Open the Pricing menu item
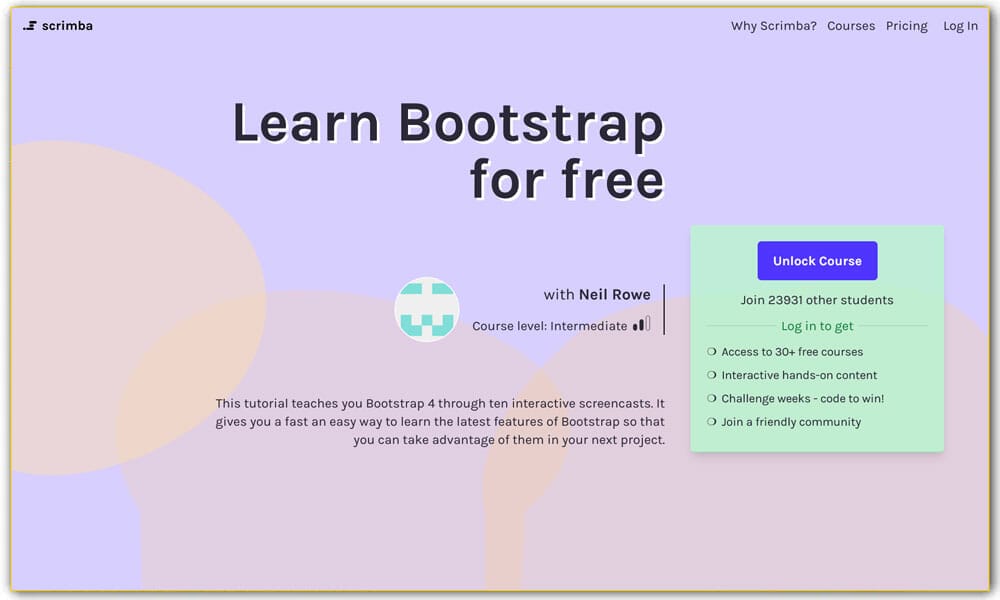This screenshot has width=1000, height=600. click(906, 26)
